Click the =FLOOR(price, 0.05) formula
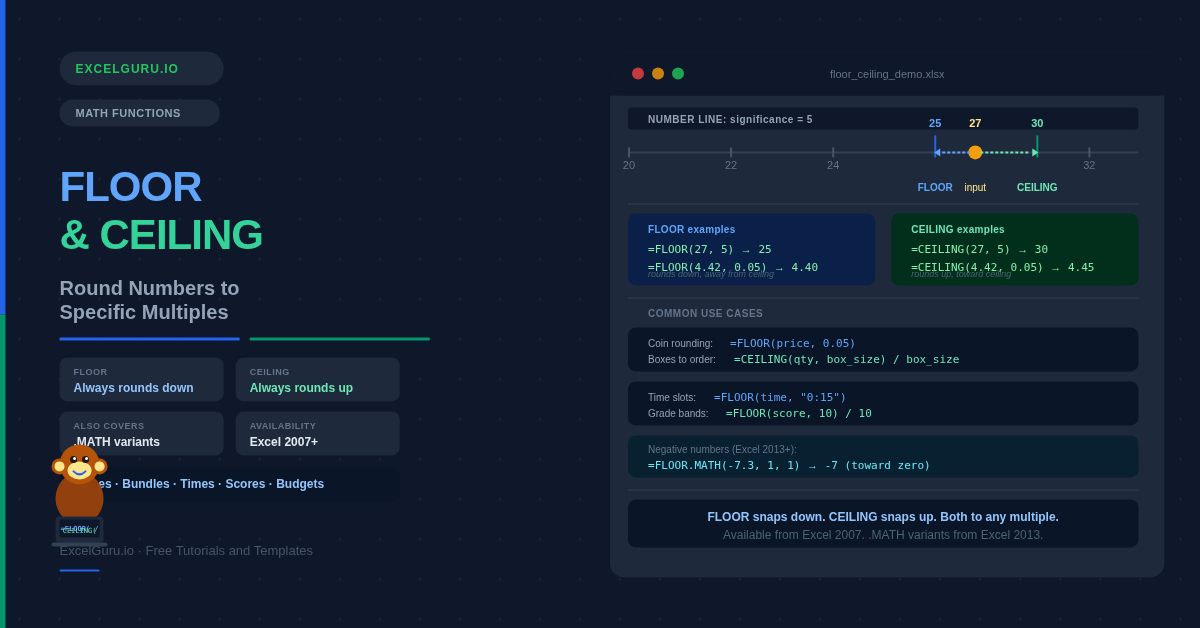 pyautogui.click(x=792, y=344)
